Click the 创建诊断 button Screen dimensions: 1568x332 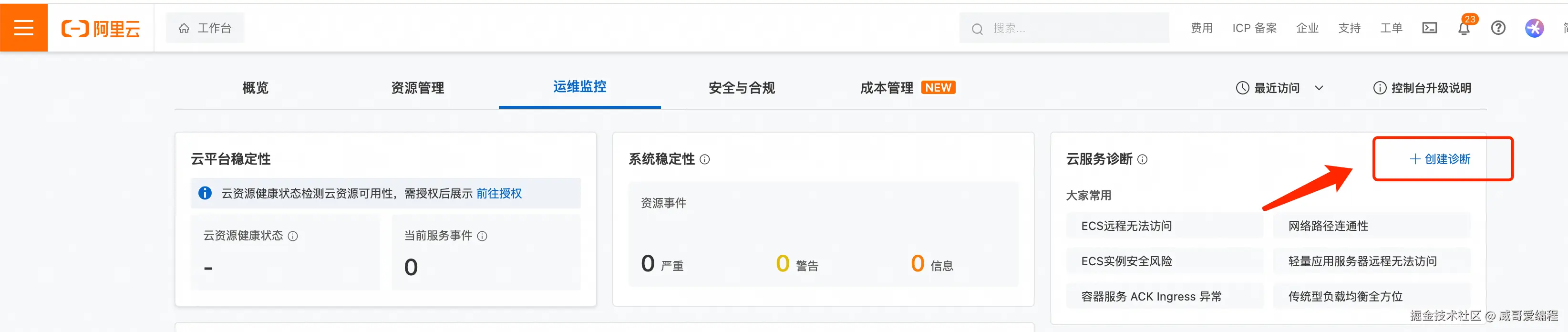[x=1440, y=159]
